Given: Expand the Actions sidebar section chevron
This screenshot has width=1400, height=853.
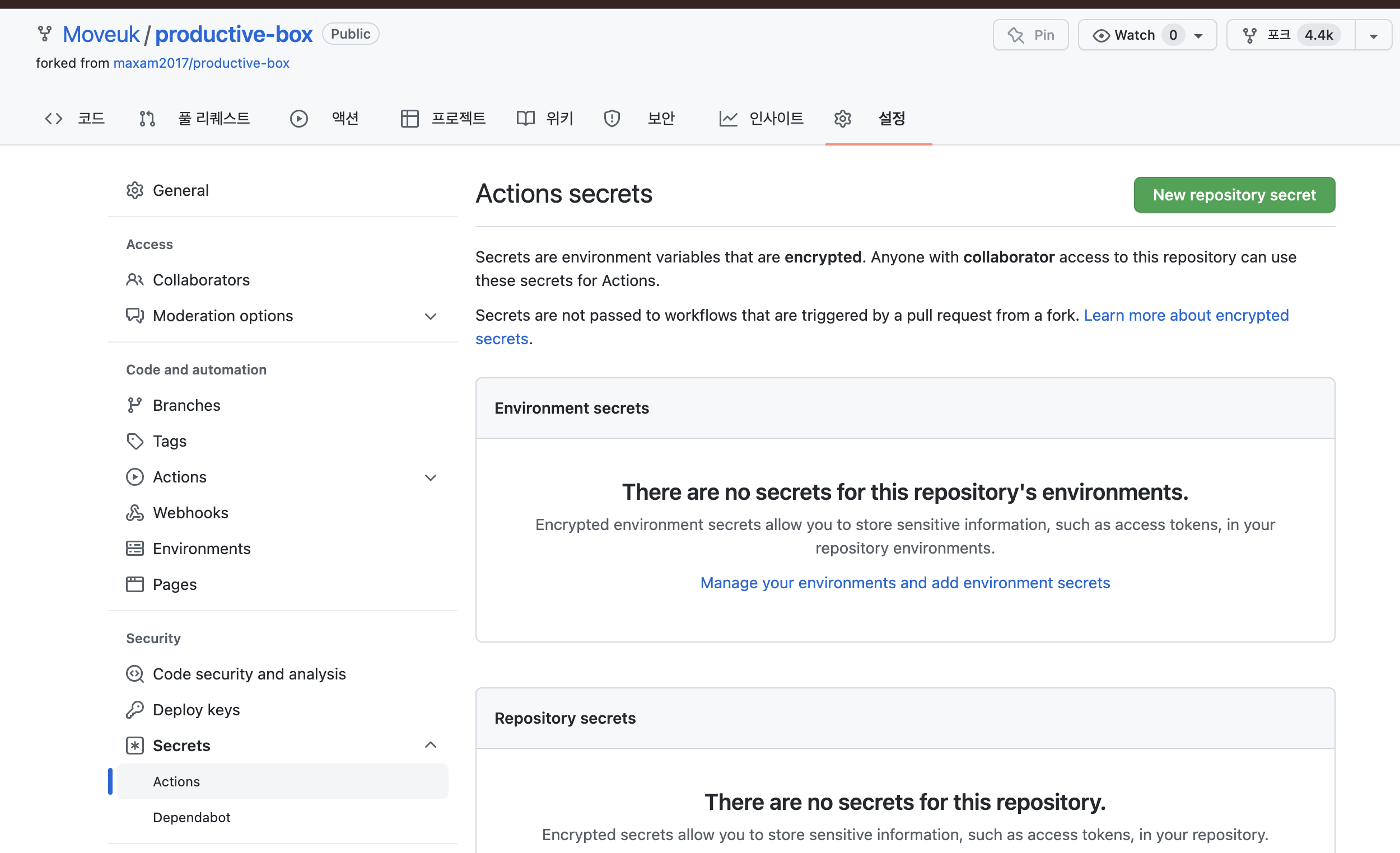Looking at the screenshot, I should 431,477.
